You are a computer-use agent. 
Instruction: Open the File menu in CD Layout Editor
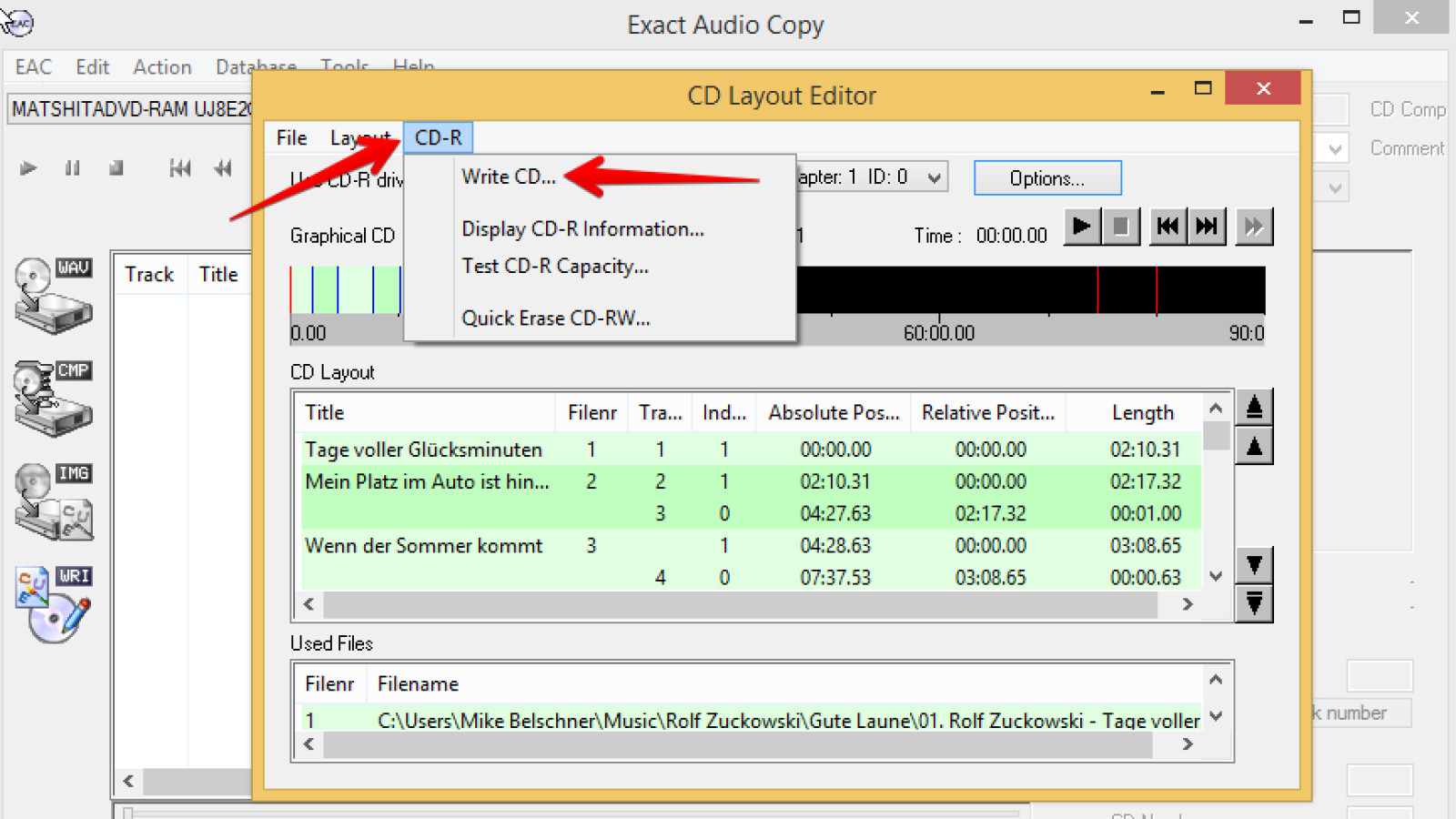290,137
